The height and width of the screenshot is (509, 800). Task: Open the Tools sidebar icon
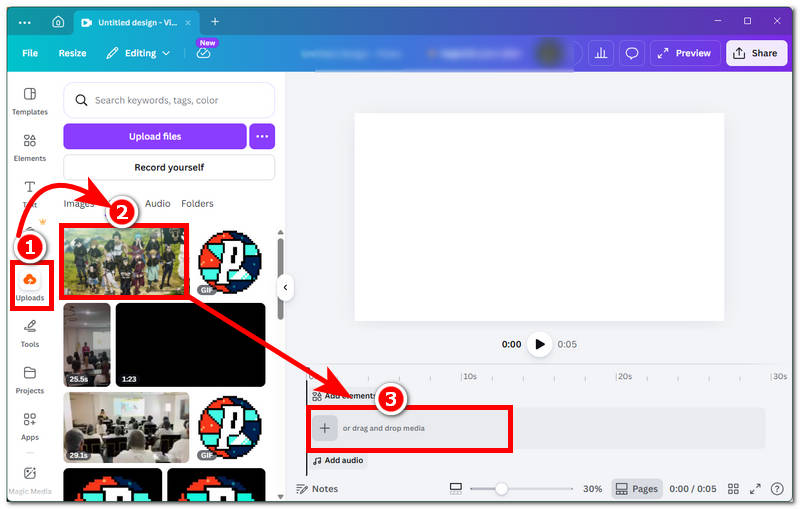[x=30, y=332]
